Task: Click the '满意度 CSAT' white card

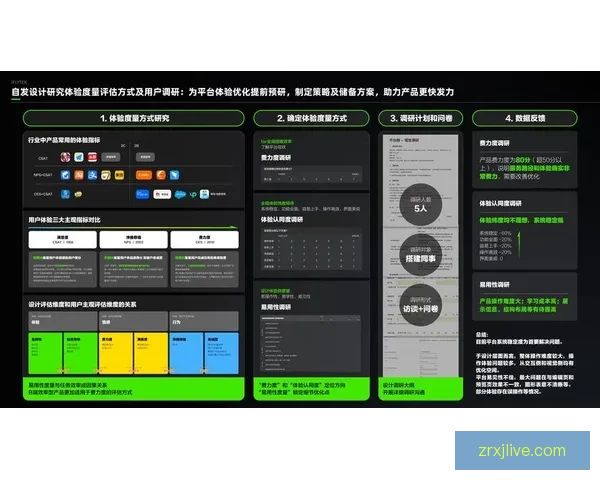Action: click(57, 240)
